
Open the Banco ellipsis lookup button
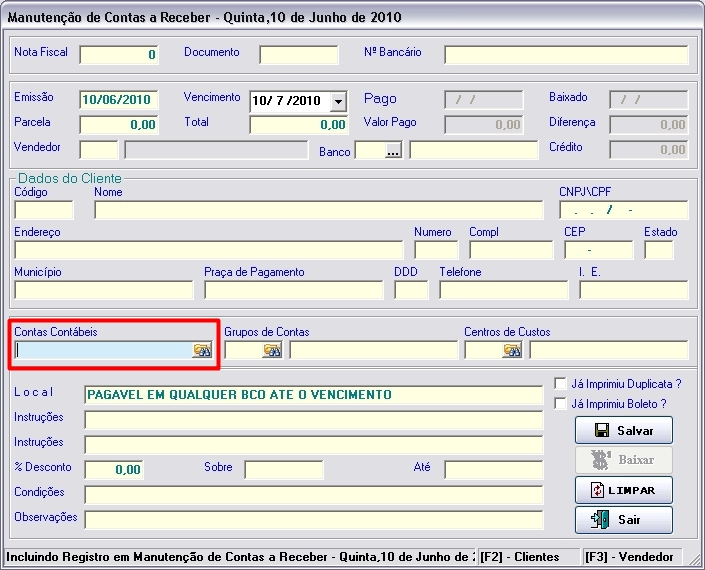coord(392,150)
